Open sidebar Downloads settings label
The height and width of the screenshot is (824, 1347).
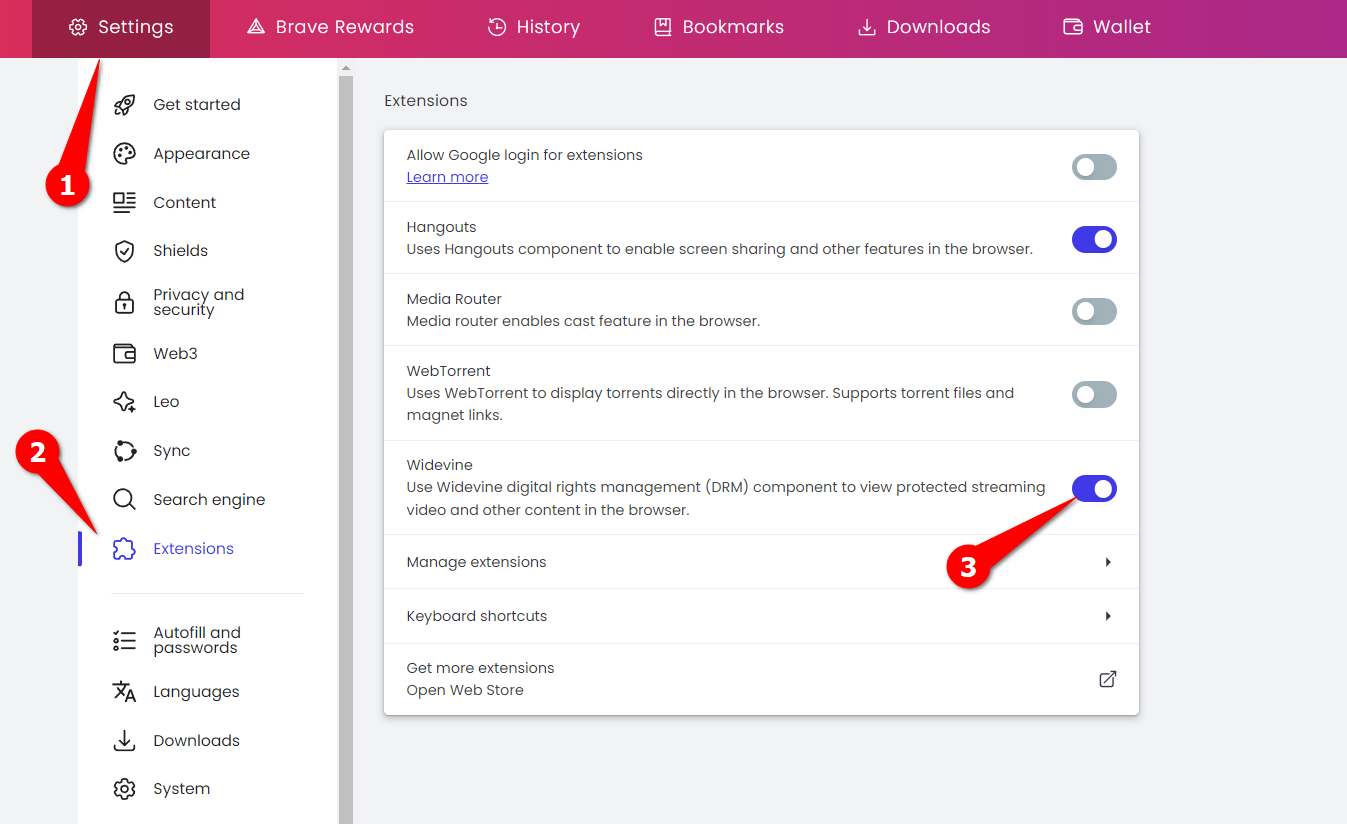point(196,741)
